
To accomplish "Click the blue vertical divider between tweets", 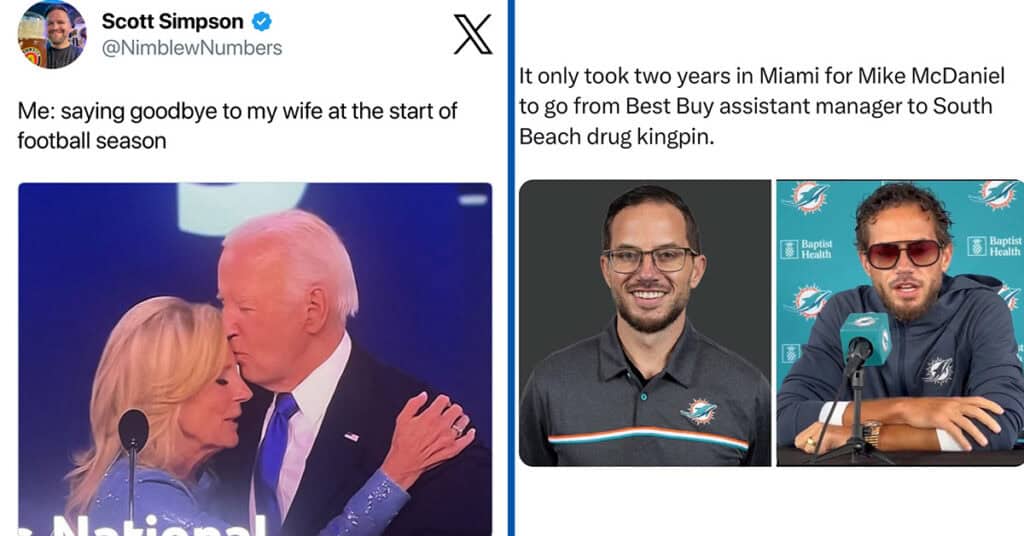I will point(511,268).
